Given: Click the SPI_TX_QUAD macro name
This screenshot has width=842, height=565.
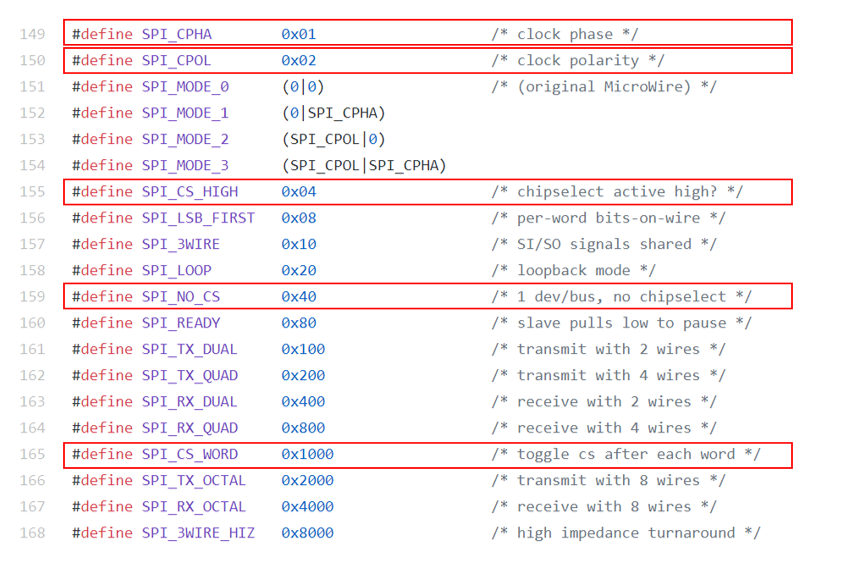Looking at the screenshot, I should coord(190,376).
